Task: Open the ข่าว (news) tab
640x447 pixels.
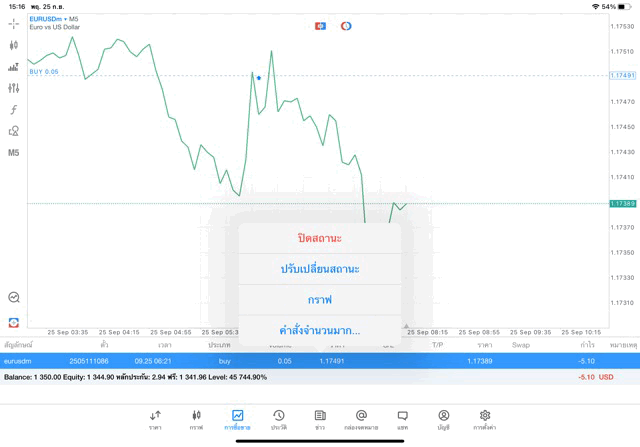Action: click(x=320, y=419)
